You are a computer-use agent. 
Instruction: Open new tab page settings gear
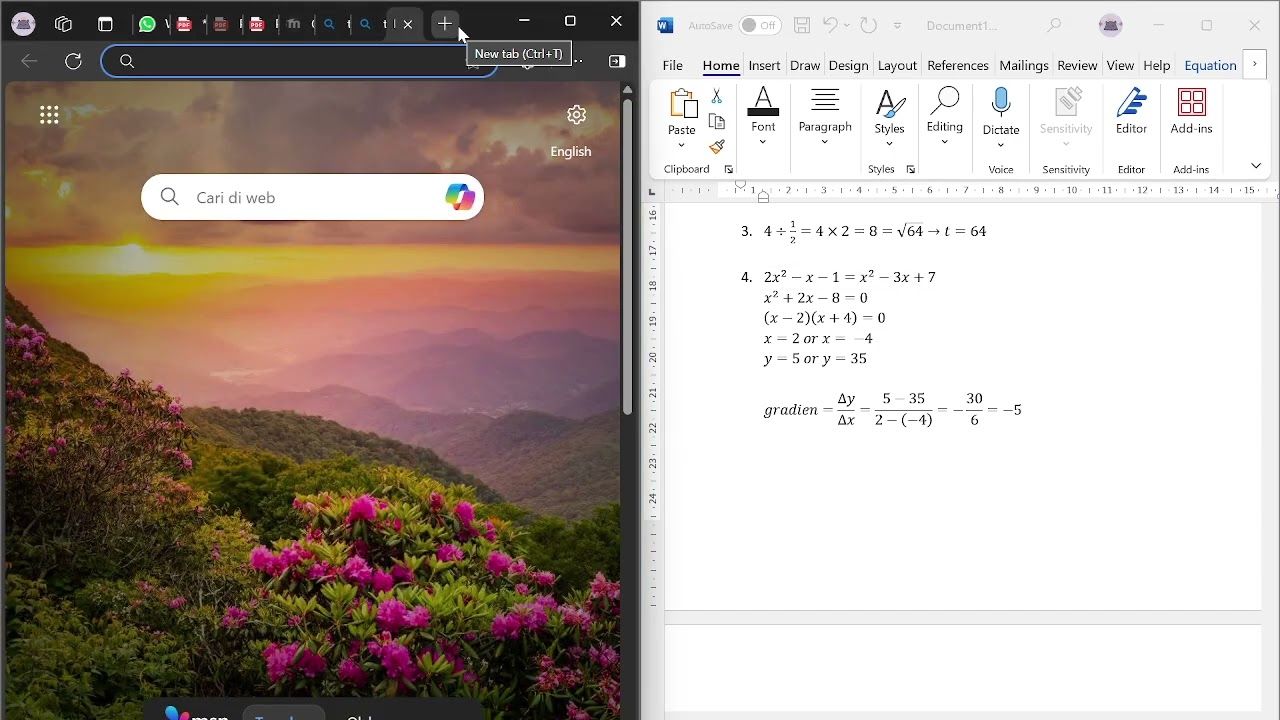click(576, 115)
